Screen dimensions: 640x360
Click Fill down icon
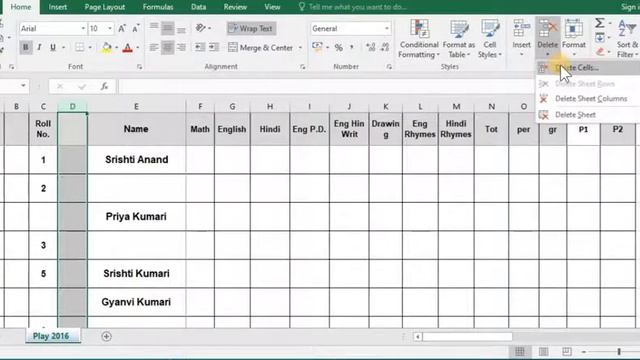click(x=600, y=38)
